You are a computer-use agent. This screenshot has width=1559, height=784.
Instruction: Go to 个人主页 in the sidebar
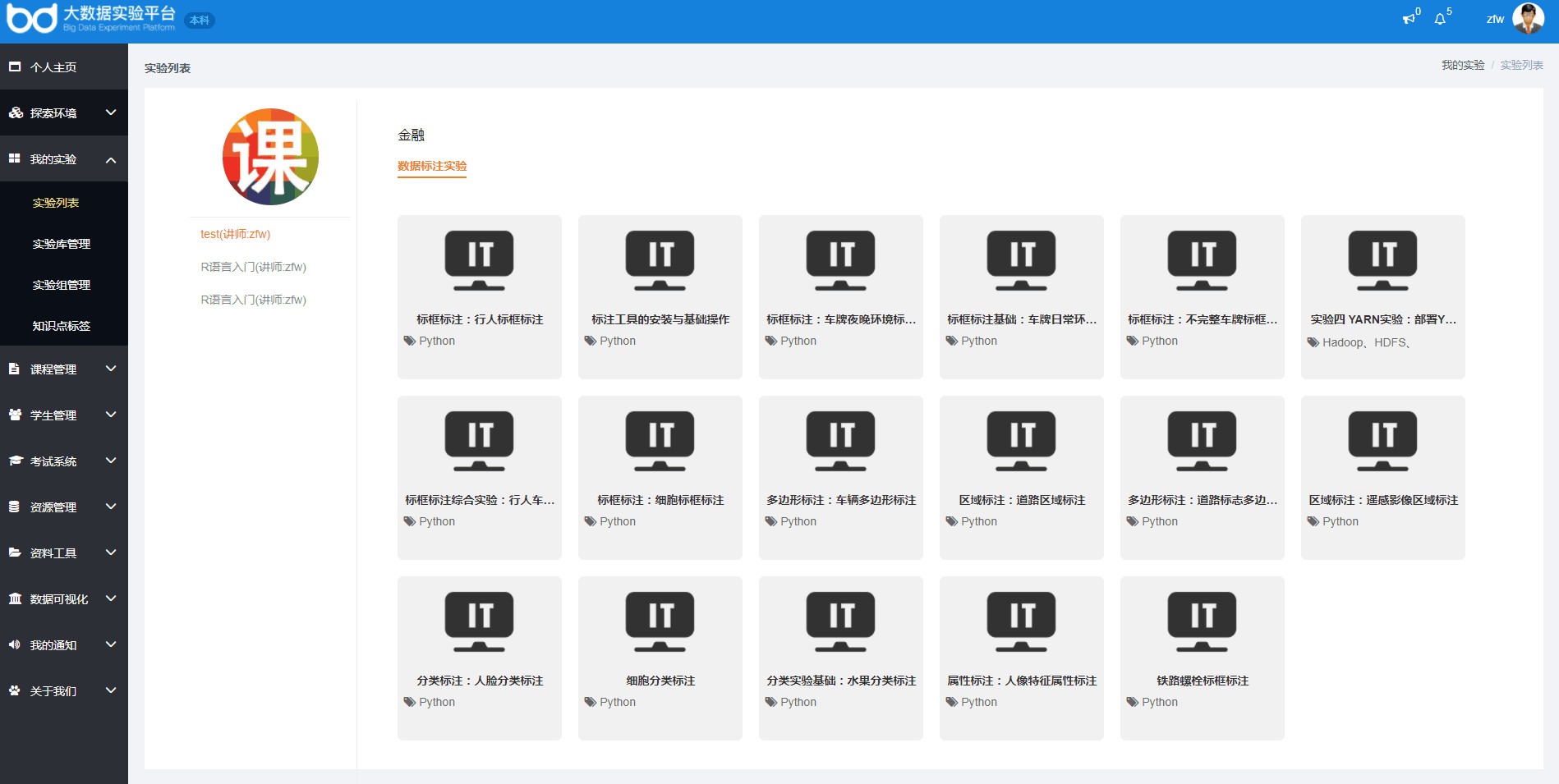(53, 67)
